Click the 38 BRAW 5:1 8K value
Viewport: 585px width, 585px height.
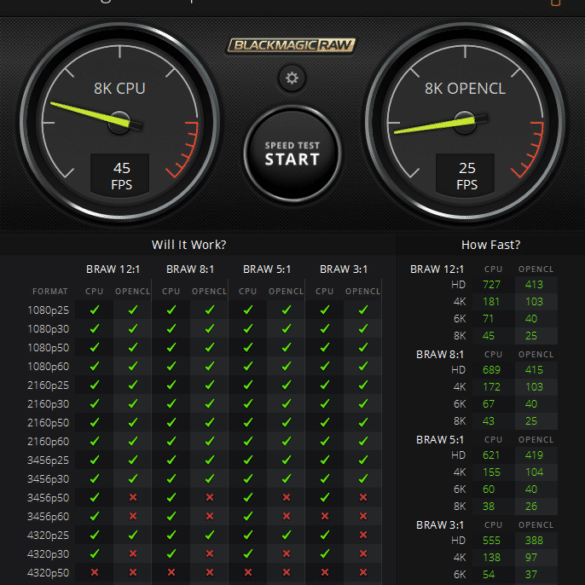coord(488,506)
